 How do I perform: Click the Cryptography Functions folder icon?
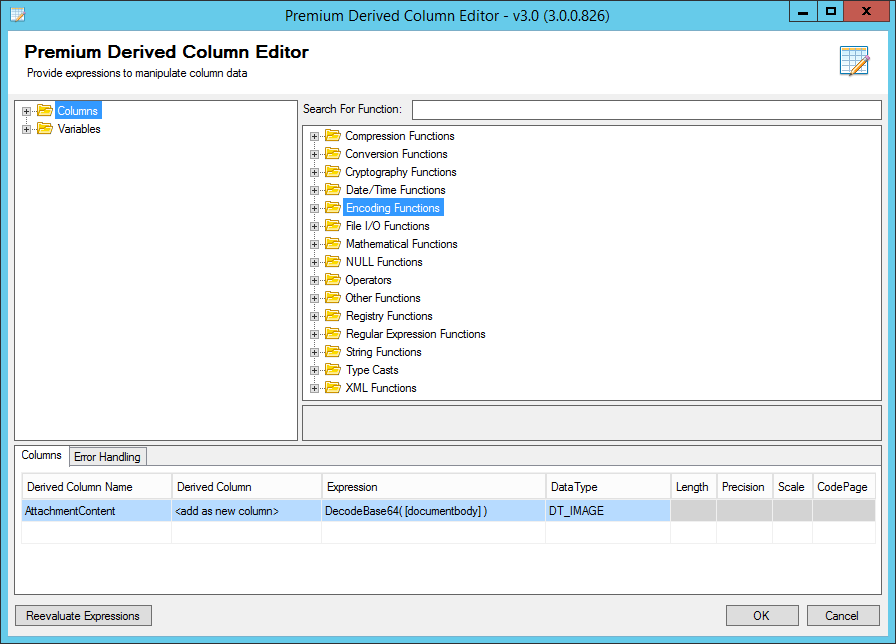pos(333,171)
